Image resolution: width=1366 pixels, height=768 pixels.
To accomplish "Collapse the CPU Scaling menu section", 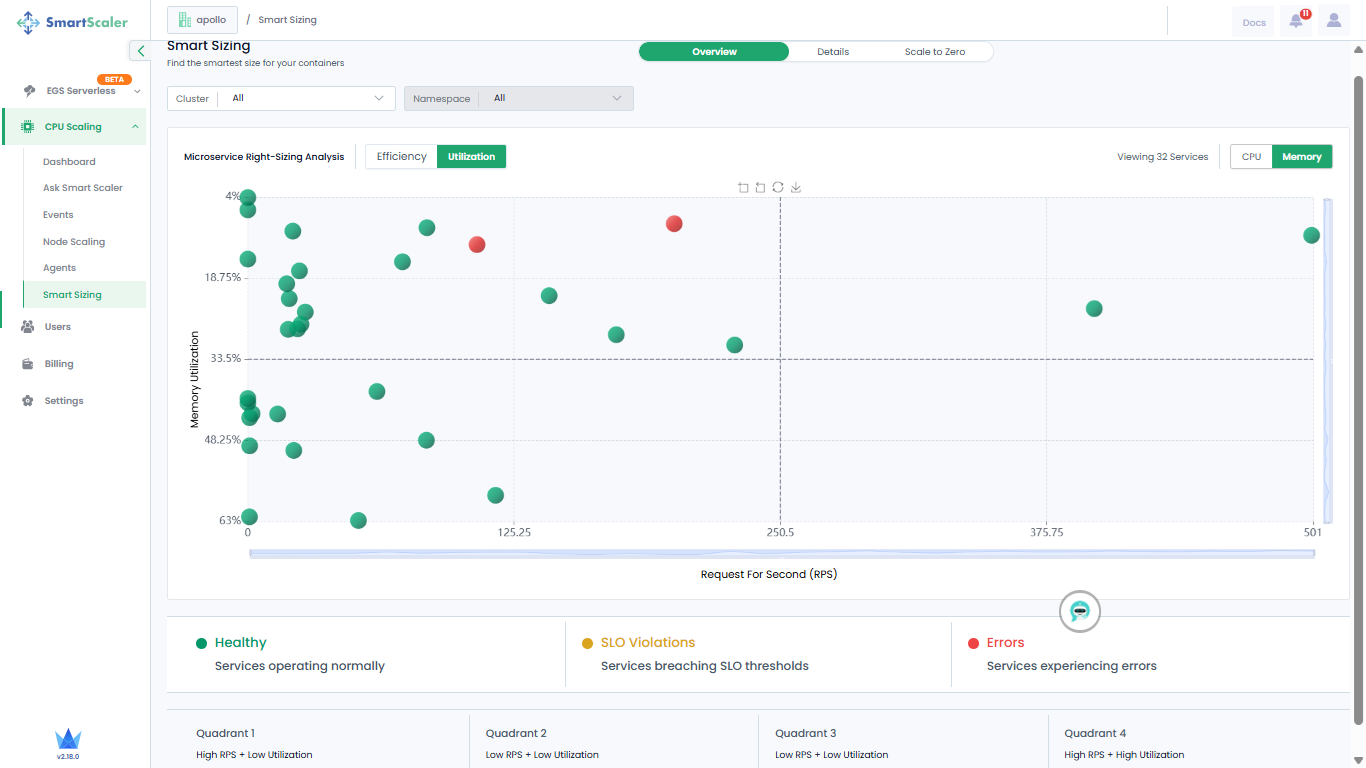I will click(135, 127).
